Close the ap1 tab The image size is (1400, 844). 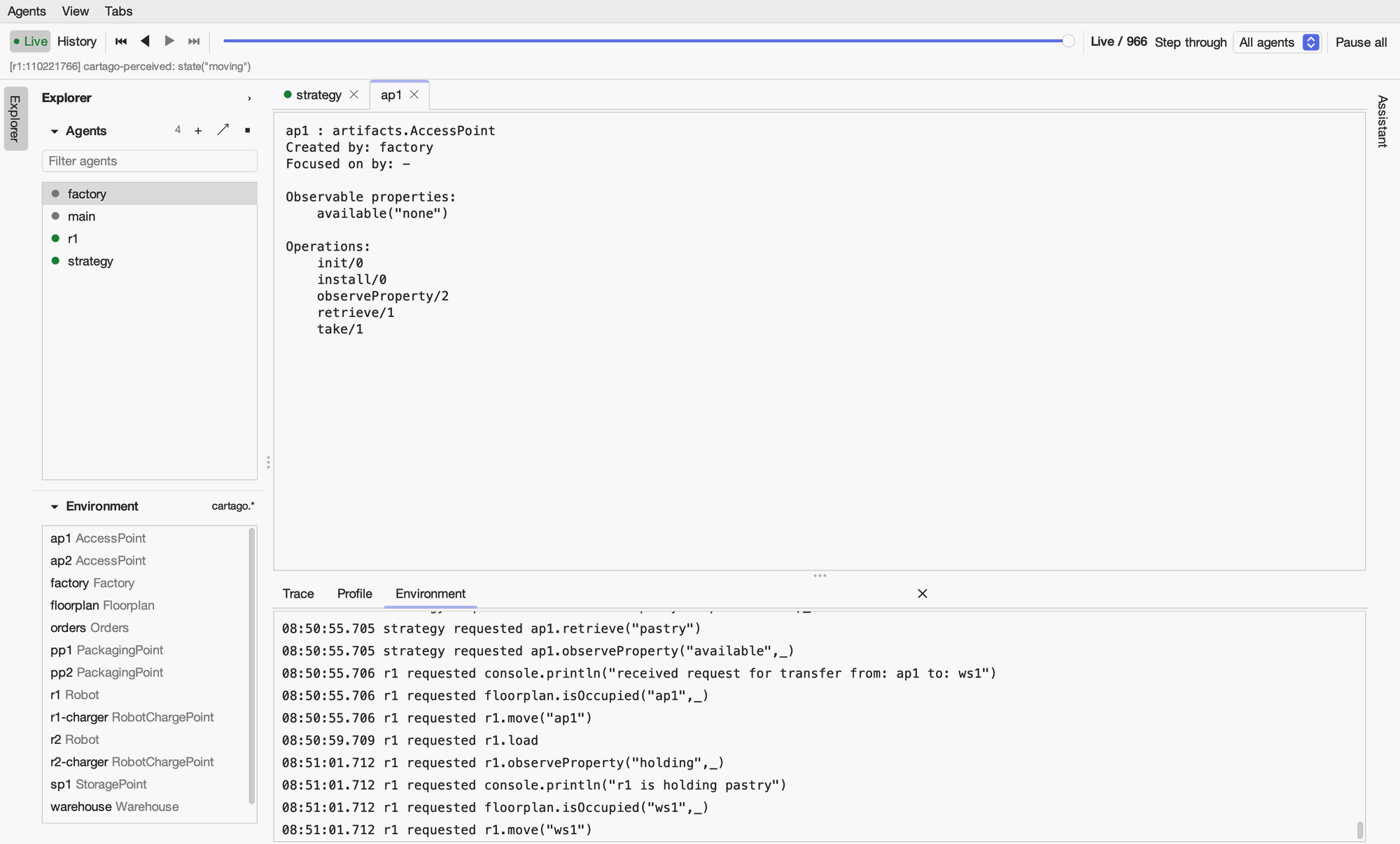pyautogui.click(x=414, y=94)
